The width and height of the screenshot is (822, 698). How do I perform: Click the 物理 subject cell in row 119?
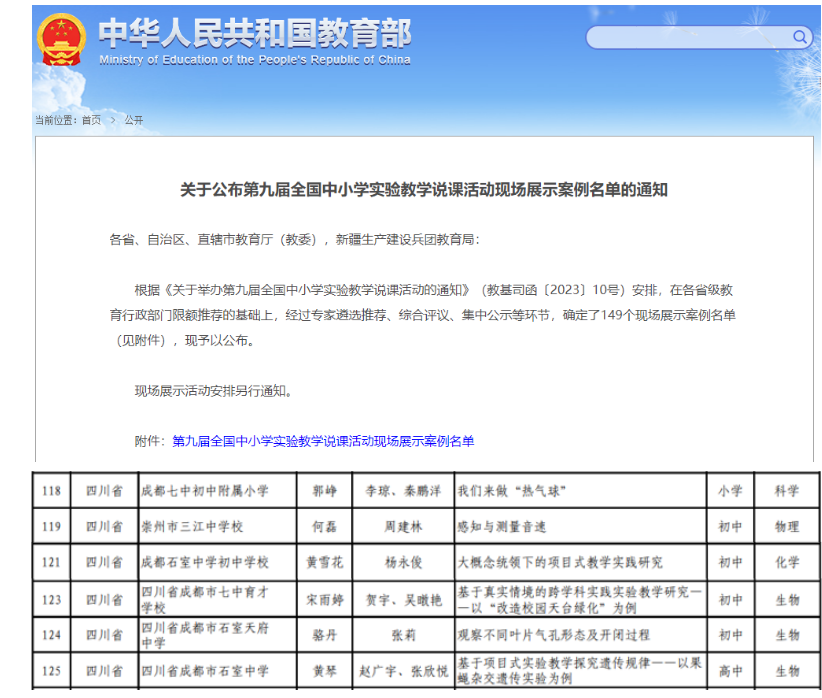coord(787,526)
